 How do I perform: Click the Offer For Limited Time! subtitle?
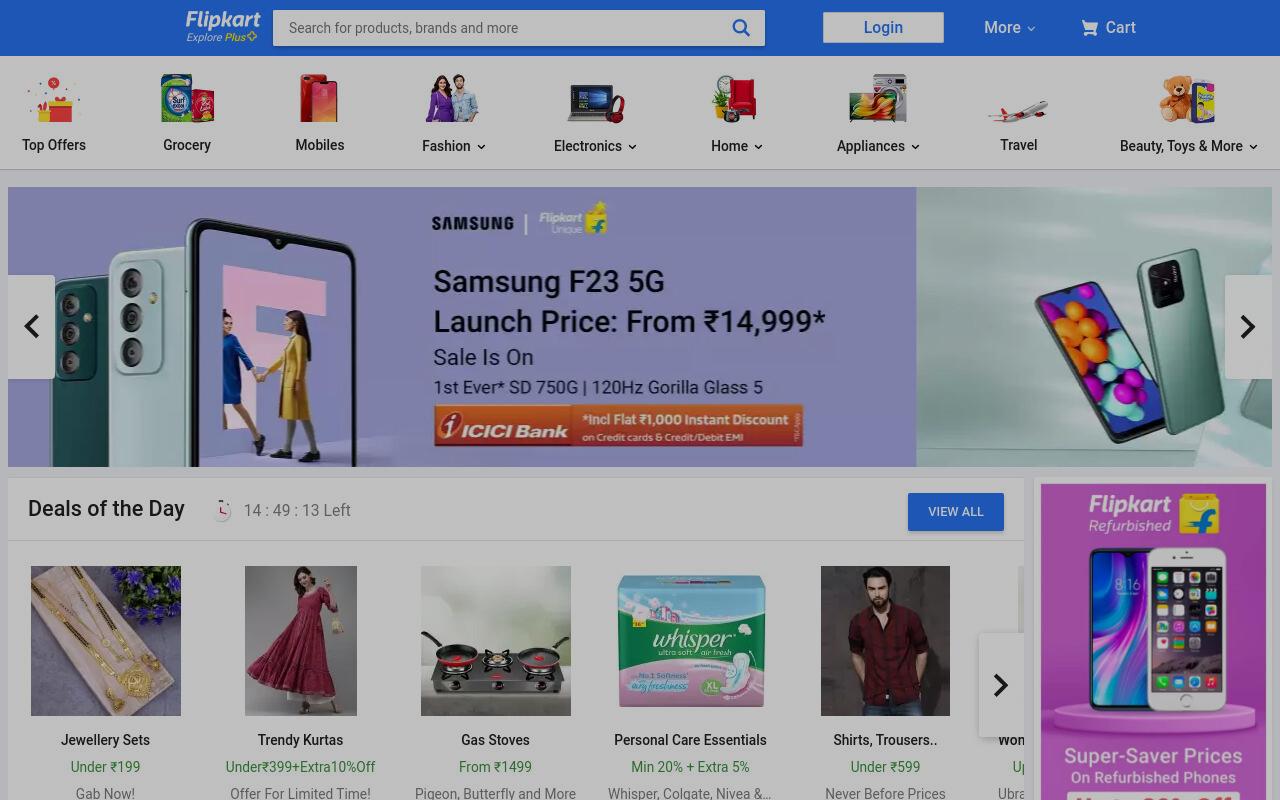(x=300, y=793)
